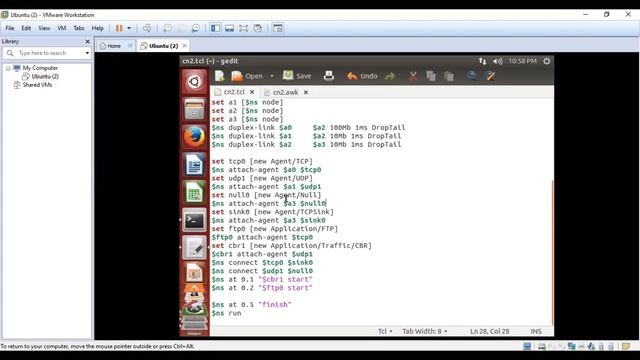Undo the last edit in gedit
Image resolution: width=640 pixels, height=360 pixels.
point(362,76)
